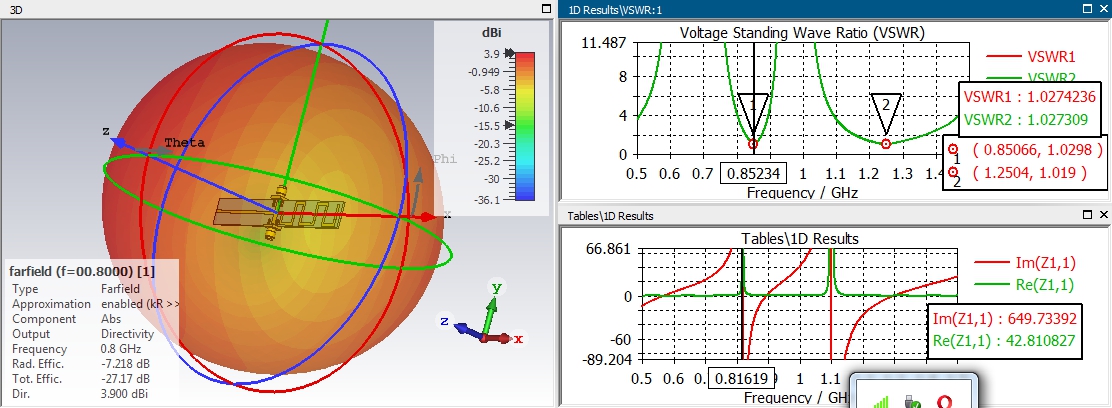Click the green signal-strength tray icon

pos(880,402)
